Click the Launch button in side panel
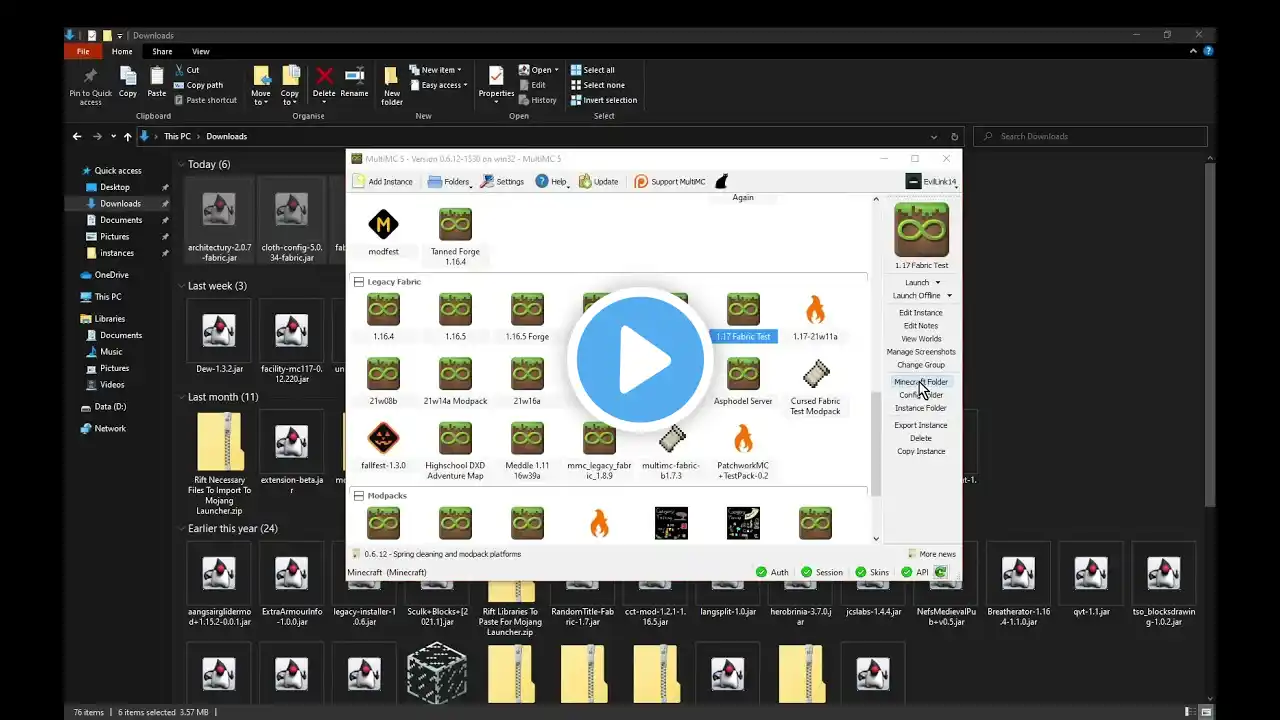The height and width of the screenshot is (720, 1280). [x=917, y=283]
